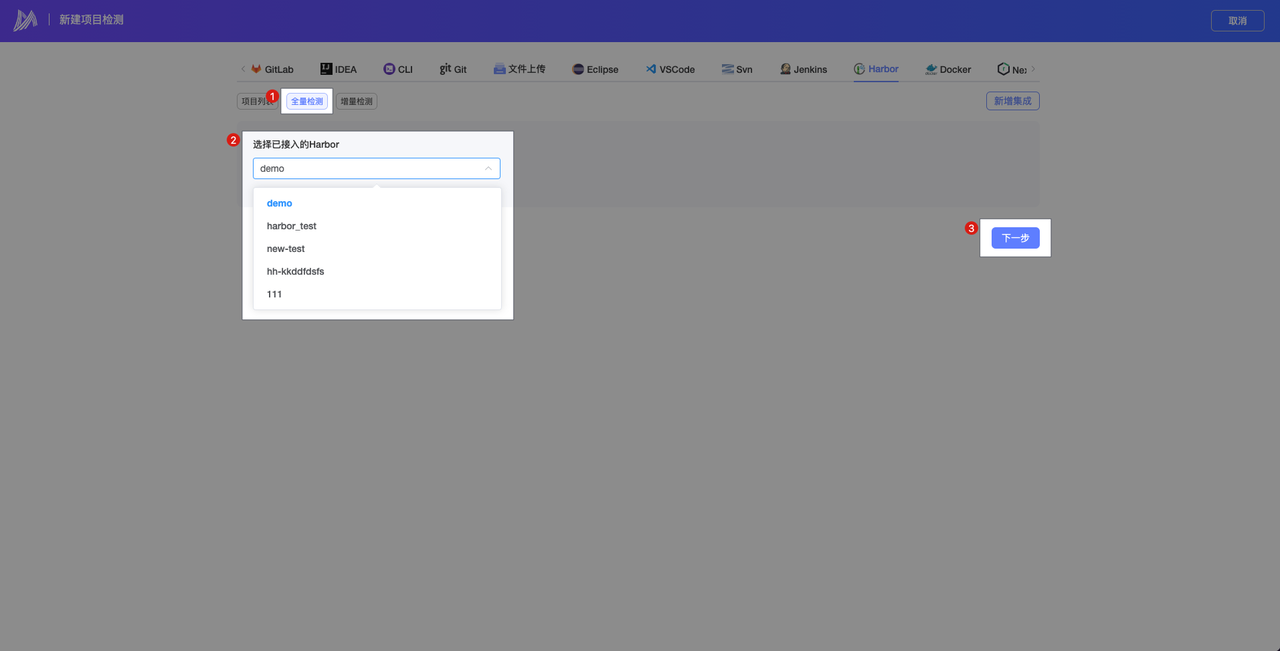Choose harbor_test from the dropdown list
Image resolution: width=1280 pixels, height=651 pixels.
pos(291,226)
